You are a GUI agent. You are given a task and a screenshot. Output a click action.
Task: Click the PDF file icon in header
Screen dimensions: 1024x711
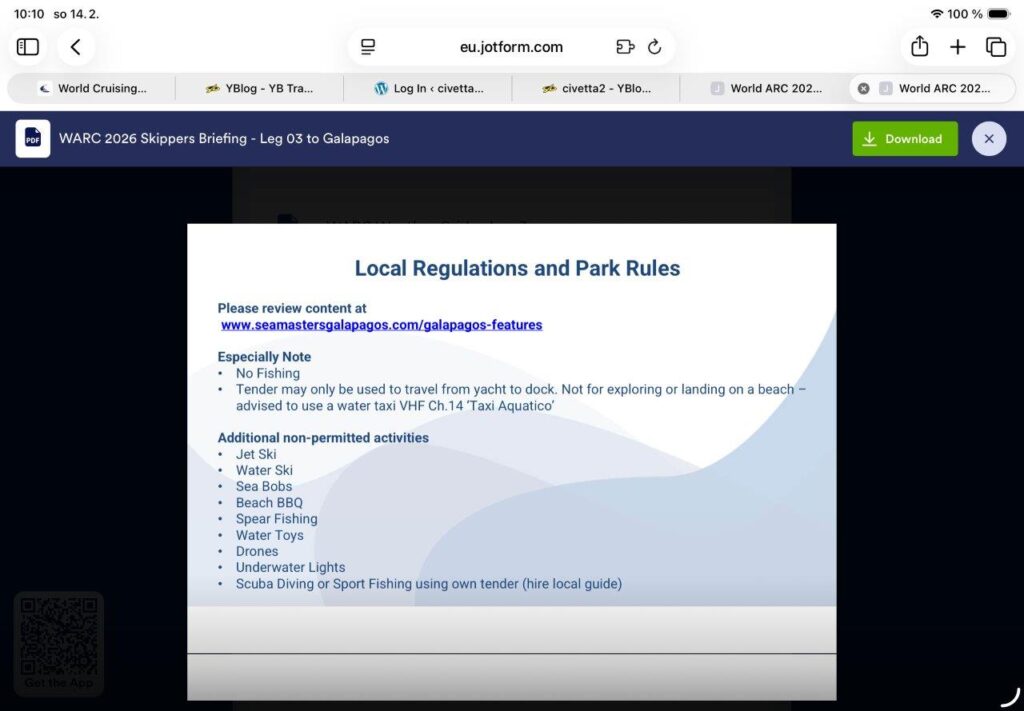point(33,139)
